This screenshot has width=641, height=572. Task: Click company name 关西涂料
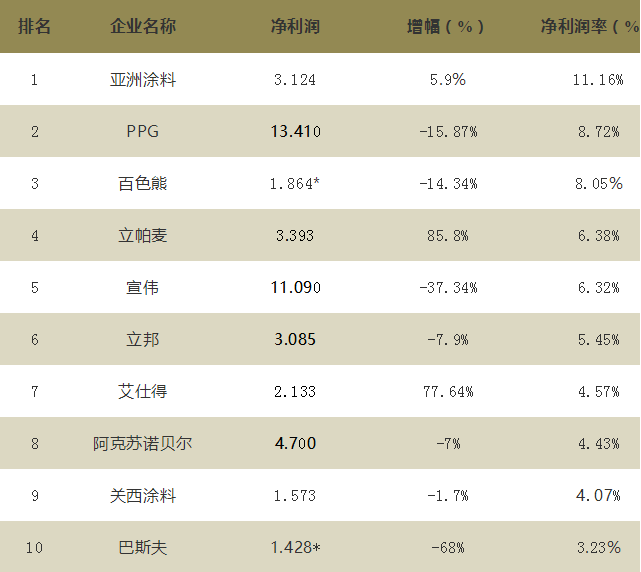(142, 496)
